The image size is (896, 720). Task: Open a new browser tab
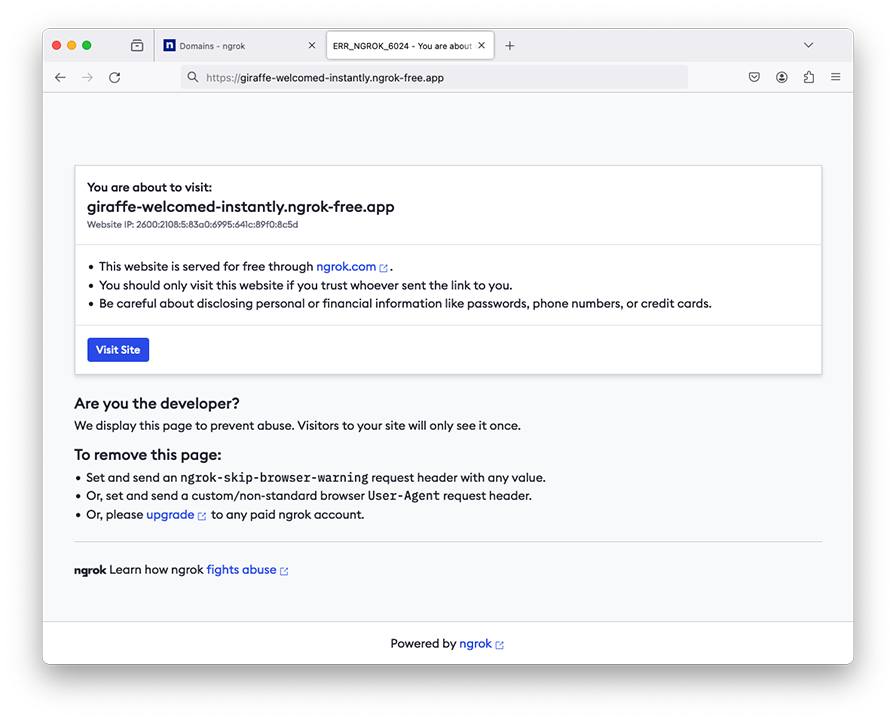510,46
